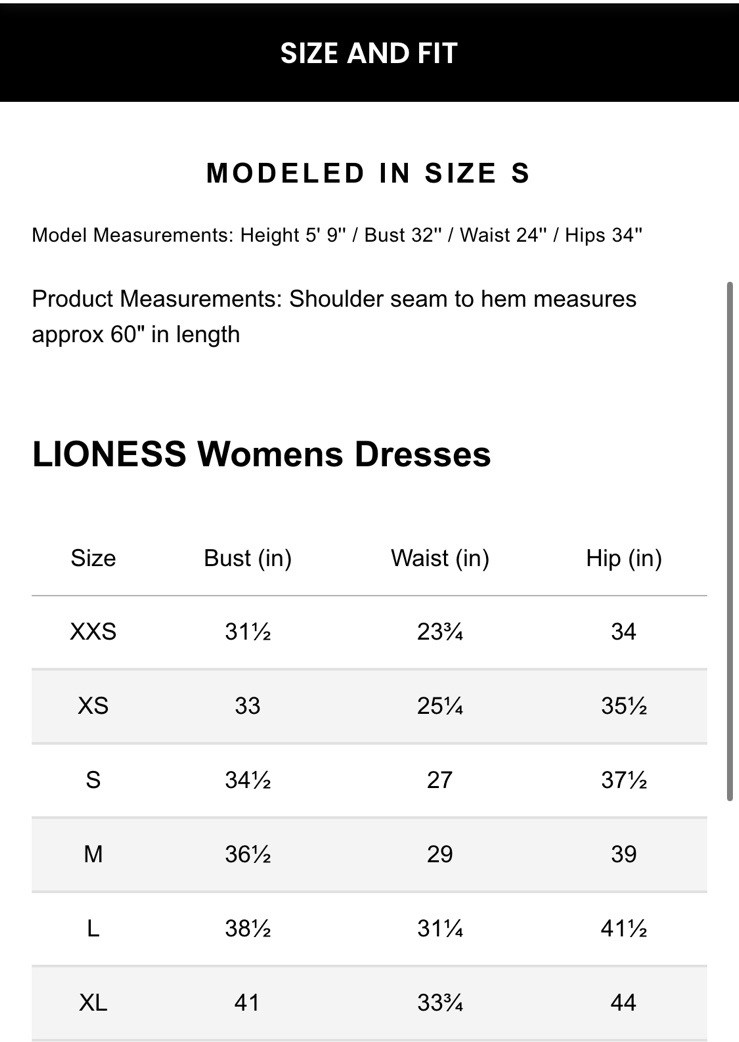Image resolution: width=739 pixels, height=1042 pixels.
Task: Click the Size column header
Action: [93, 558]
